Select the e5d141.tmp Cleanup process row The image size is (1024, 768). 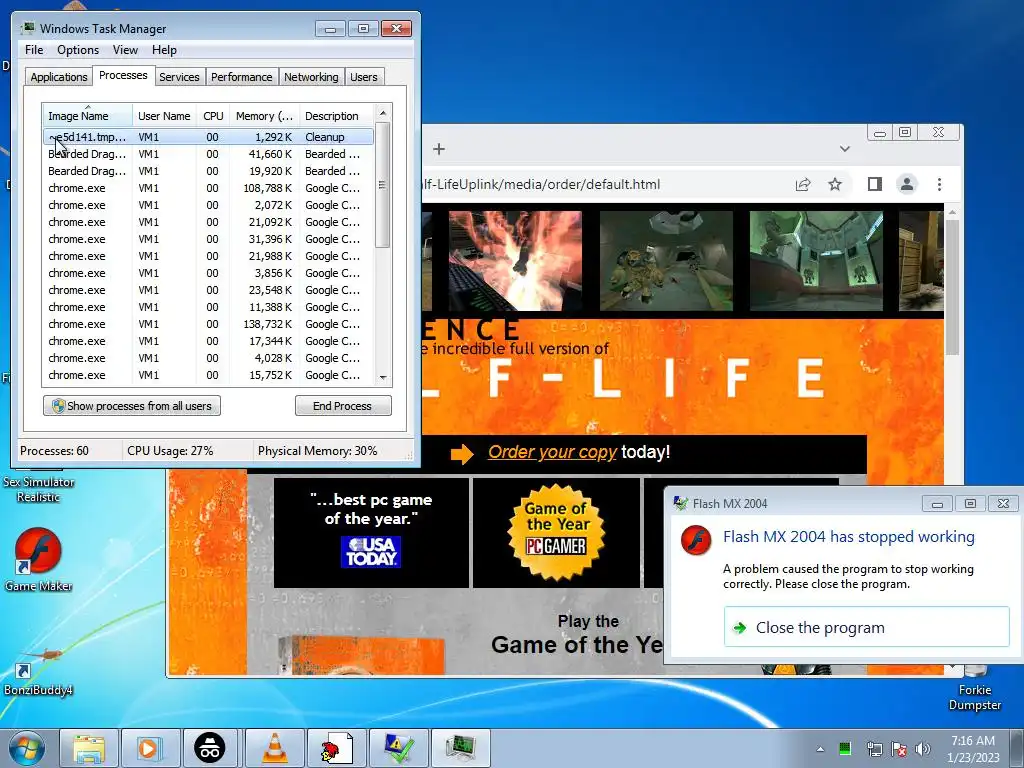[x=208, y=137]
